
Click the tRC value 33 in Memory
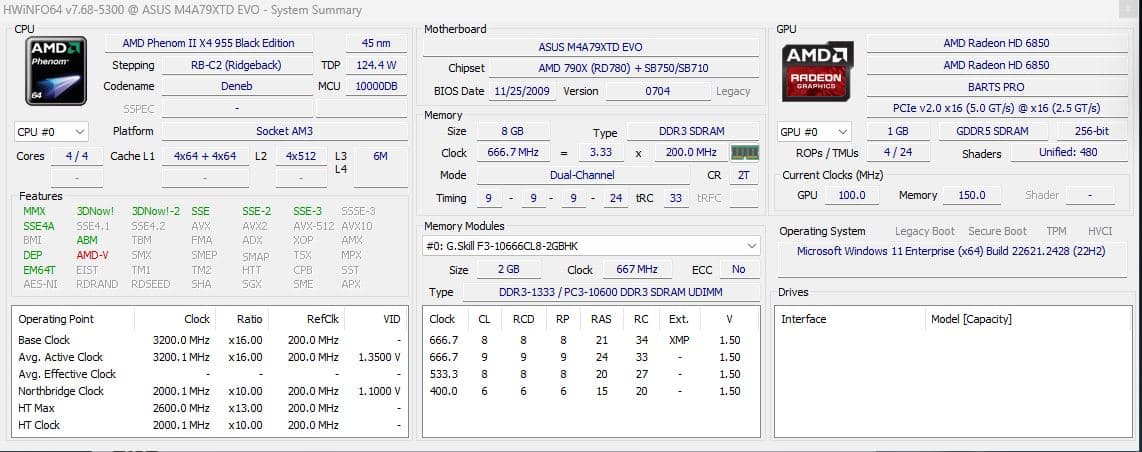[x=675, y=198]
